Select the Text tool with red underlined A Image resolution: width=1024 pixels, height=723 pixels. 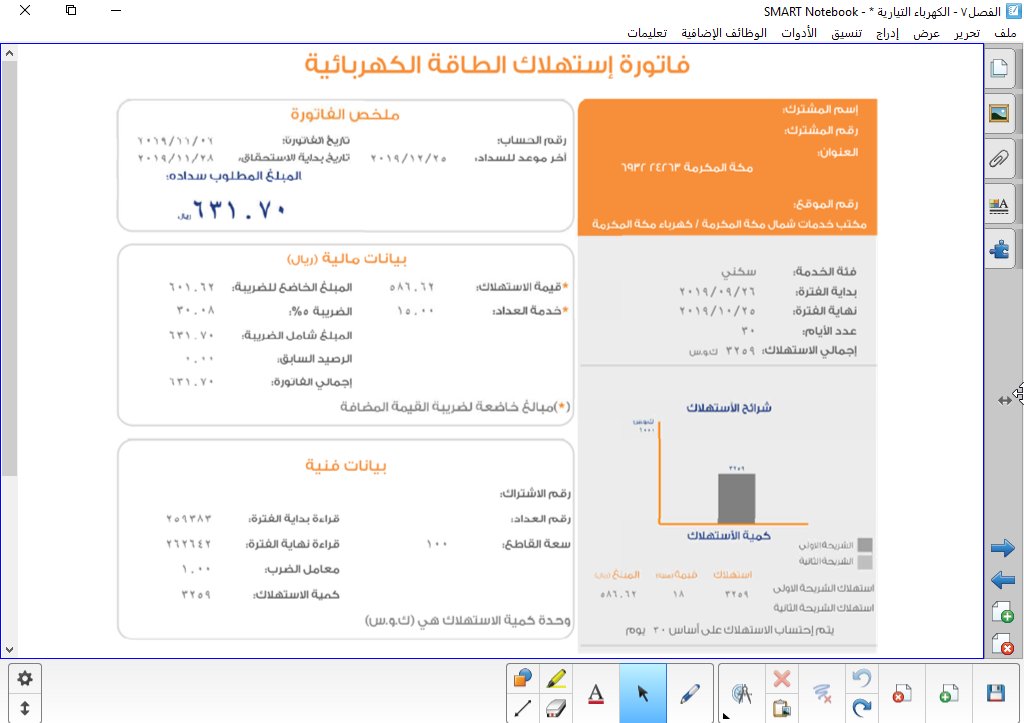tap(596, 694)
